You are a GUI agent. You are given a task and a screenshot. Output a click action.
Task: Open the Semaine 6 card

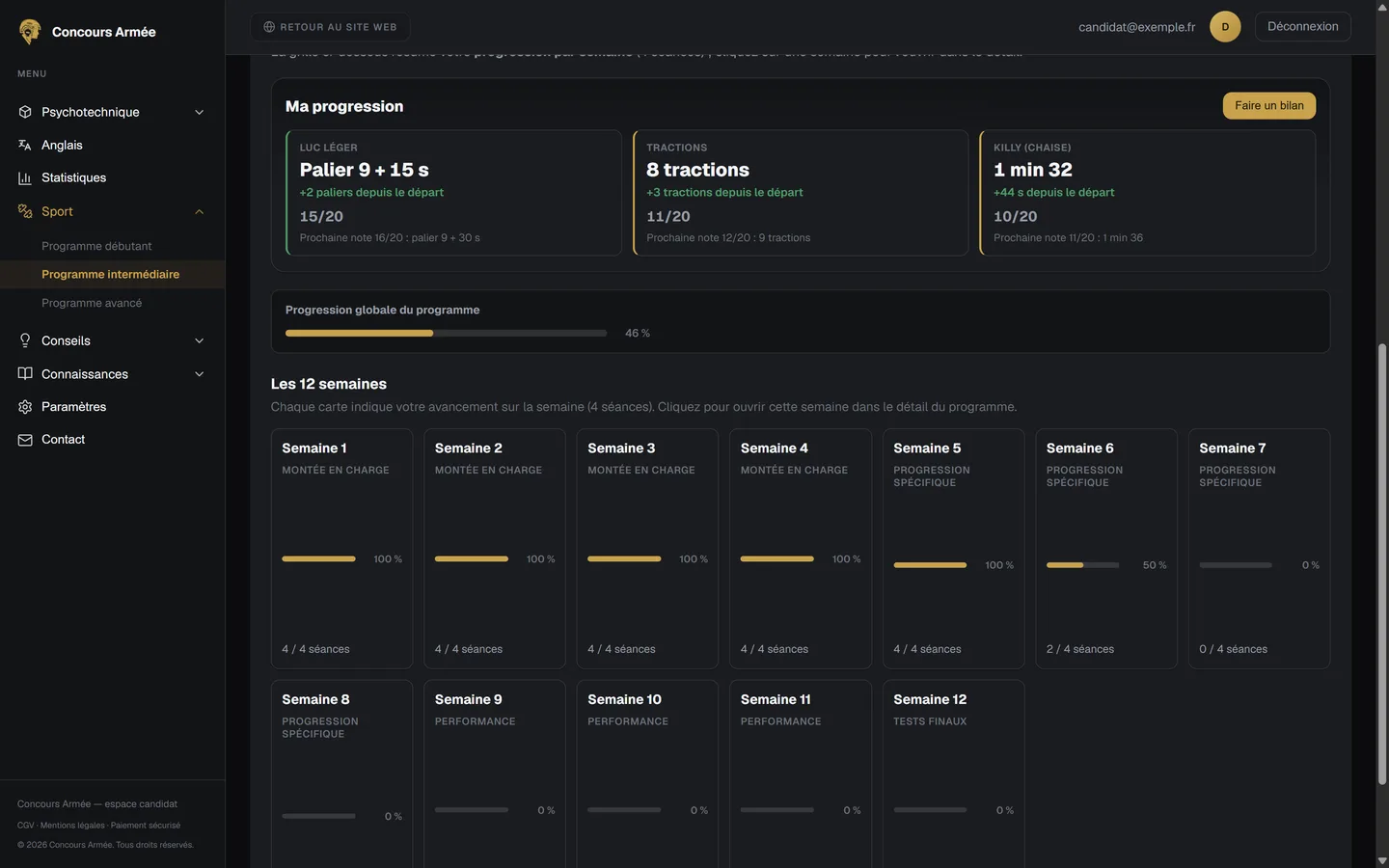pos(1105,549)
